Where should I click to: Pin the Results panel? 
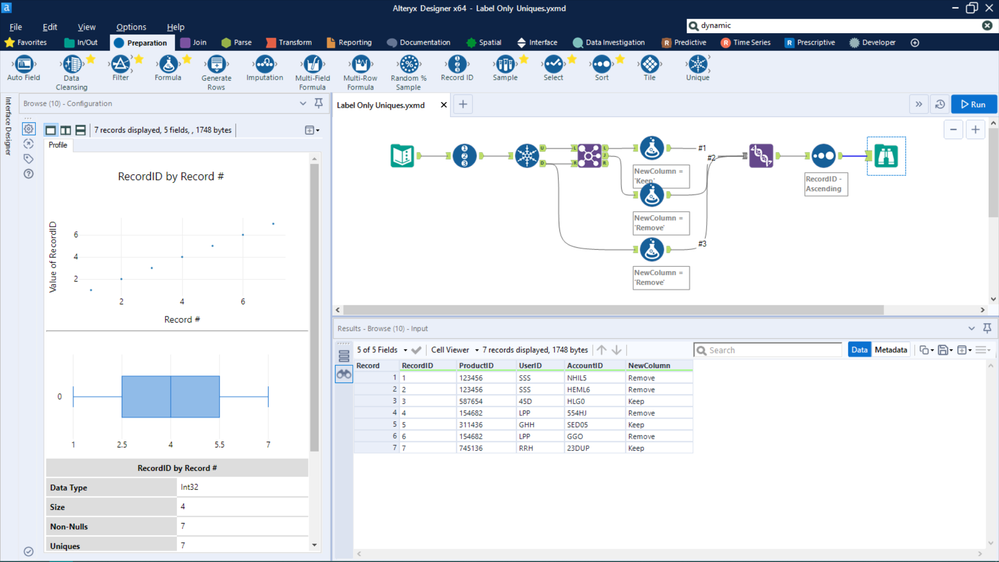coord(987,328)
